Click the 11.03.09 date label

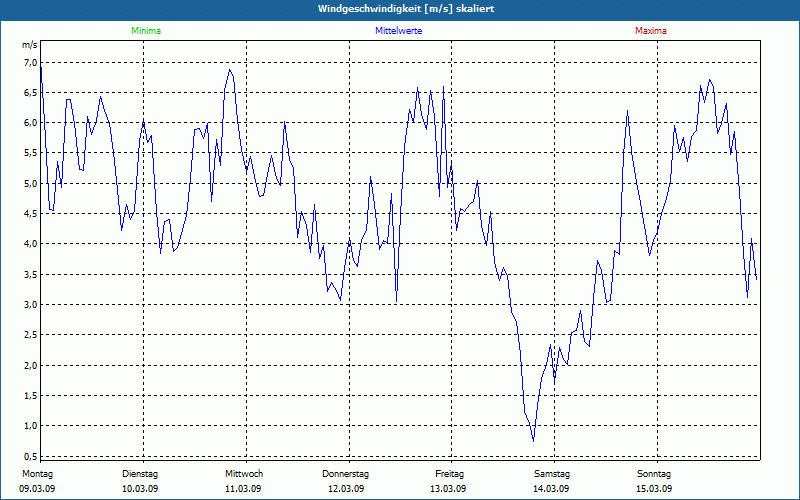click(243, 489)
